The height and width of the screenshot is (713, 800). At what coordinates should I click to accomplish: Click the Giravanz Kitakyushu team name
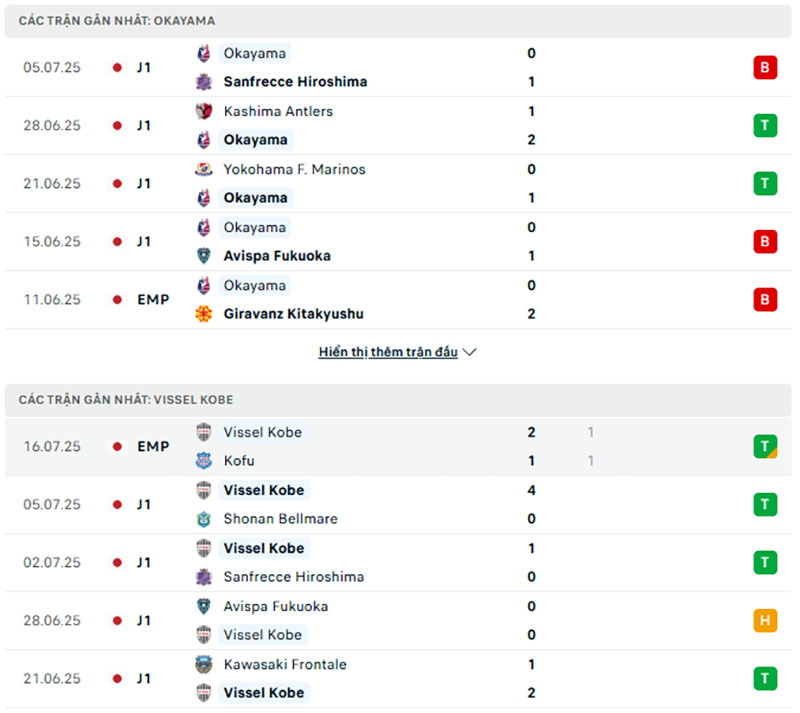click(294, 314)
